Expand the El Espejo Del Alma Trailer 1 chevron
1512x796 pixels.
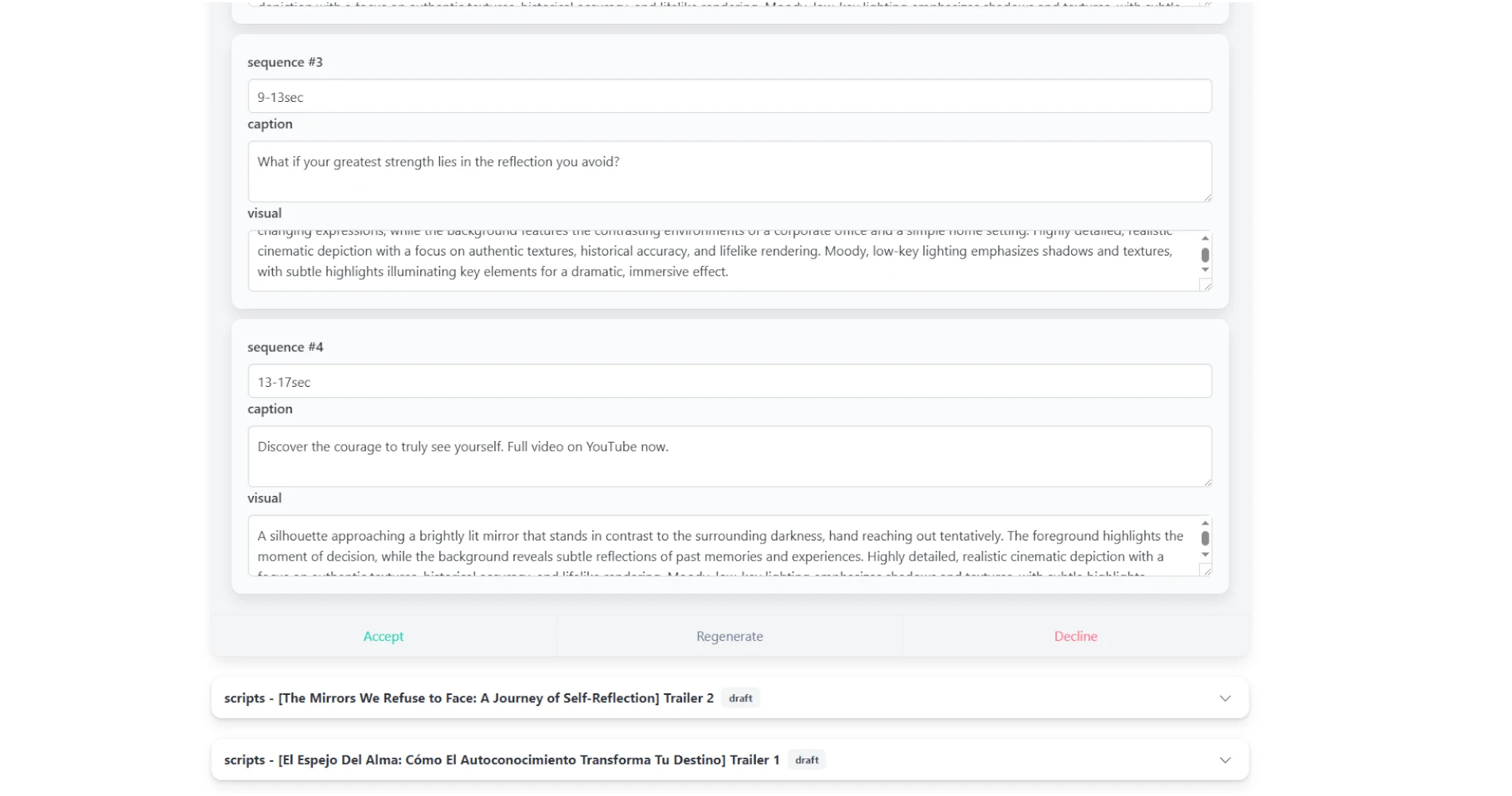[1225, 760]
